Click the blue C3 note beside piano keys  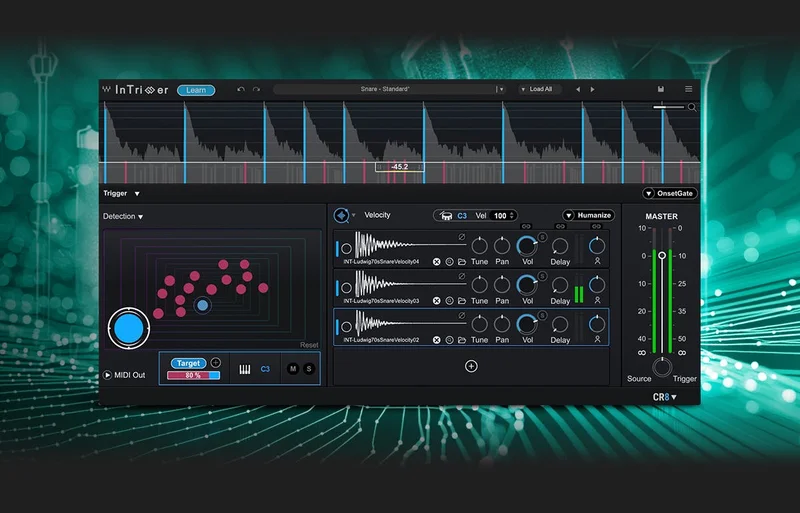(x=265, y=369)
